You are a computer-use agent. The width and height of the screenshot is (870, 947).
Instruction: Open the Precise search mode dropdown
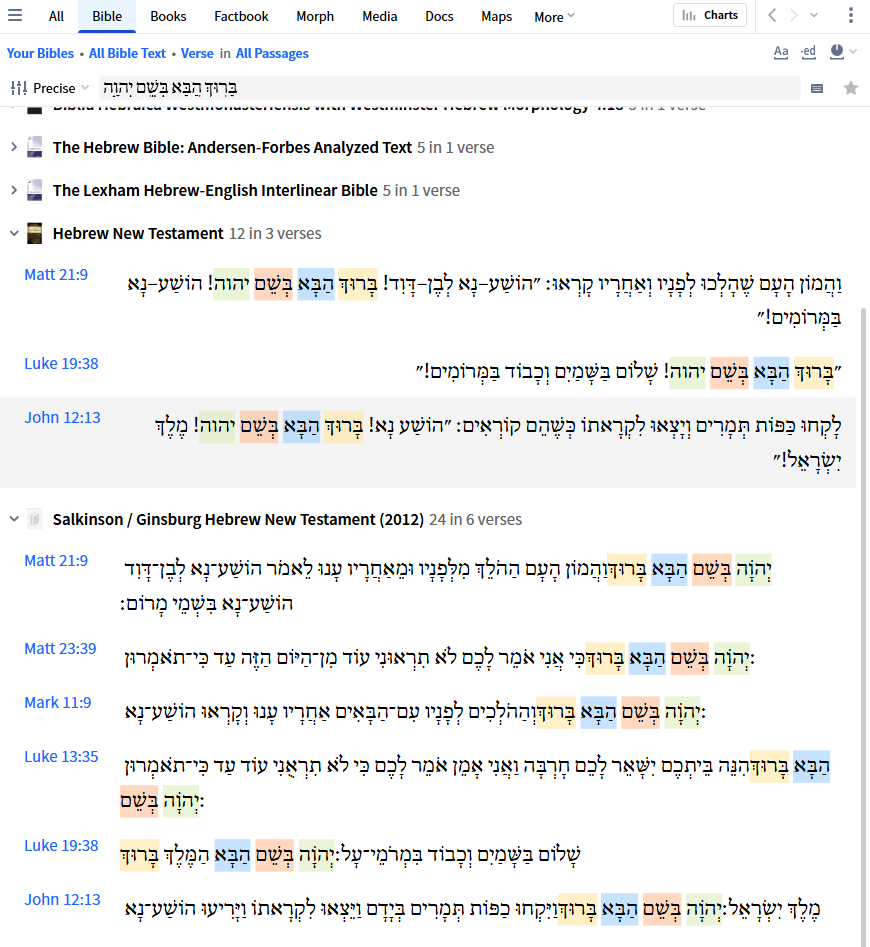pyautogui.click(x=62, y=88)
